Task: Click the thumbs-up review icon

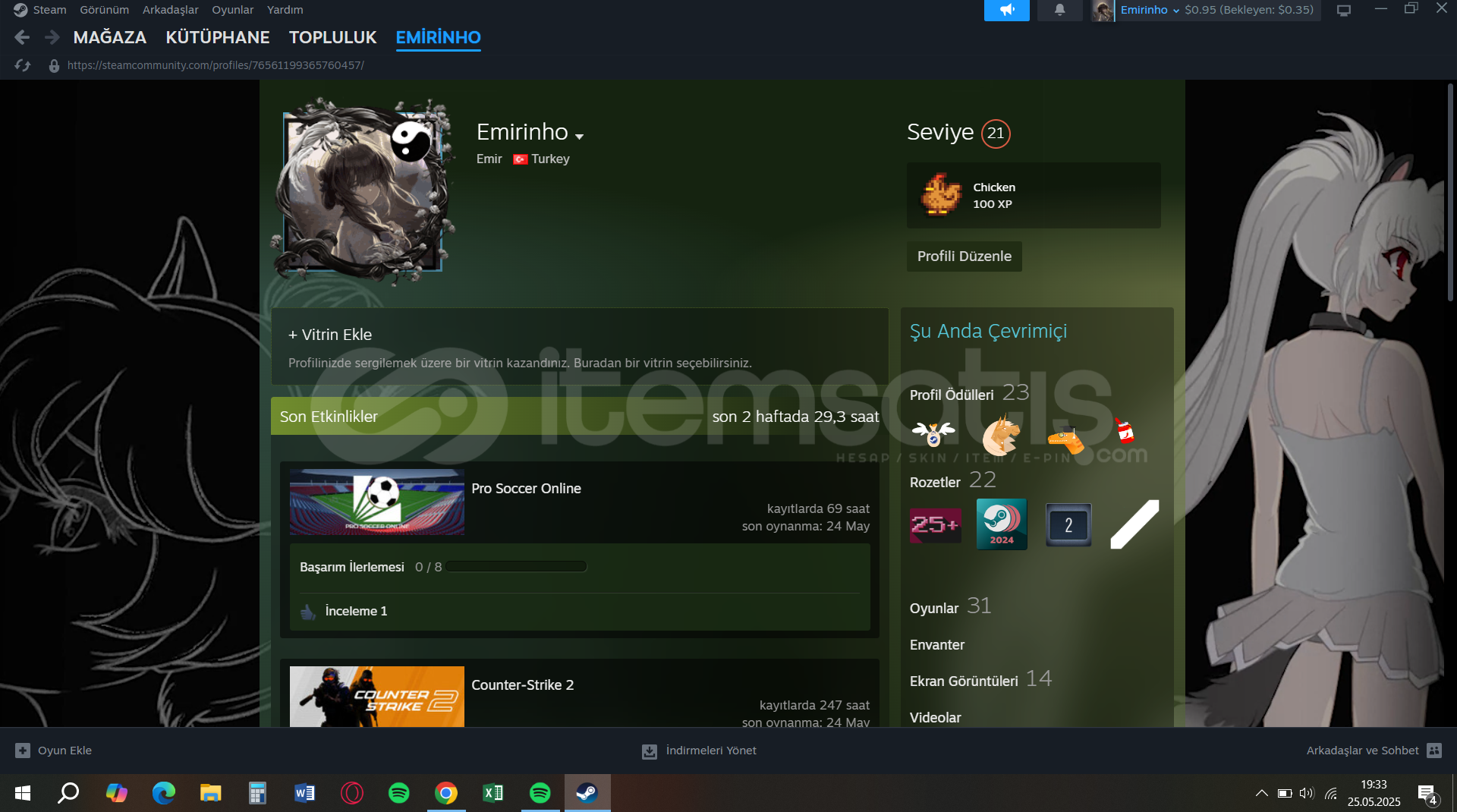Action: click(x=308, y=612)
